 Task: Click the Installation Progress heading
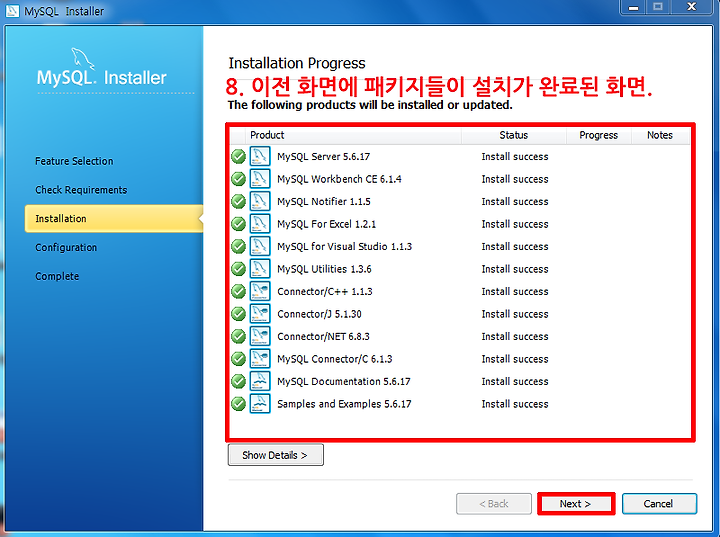(x=297, y=63)
